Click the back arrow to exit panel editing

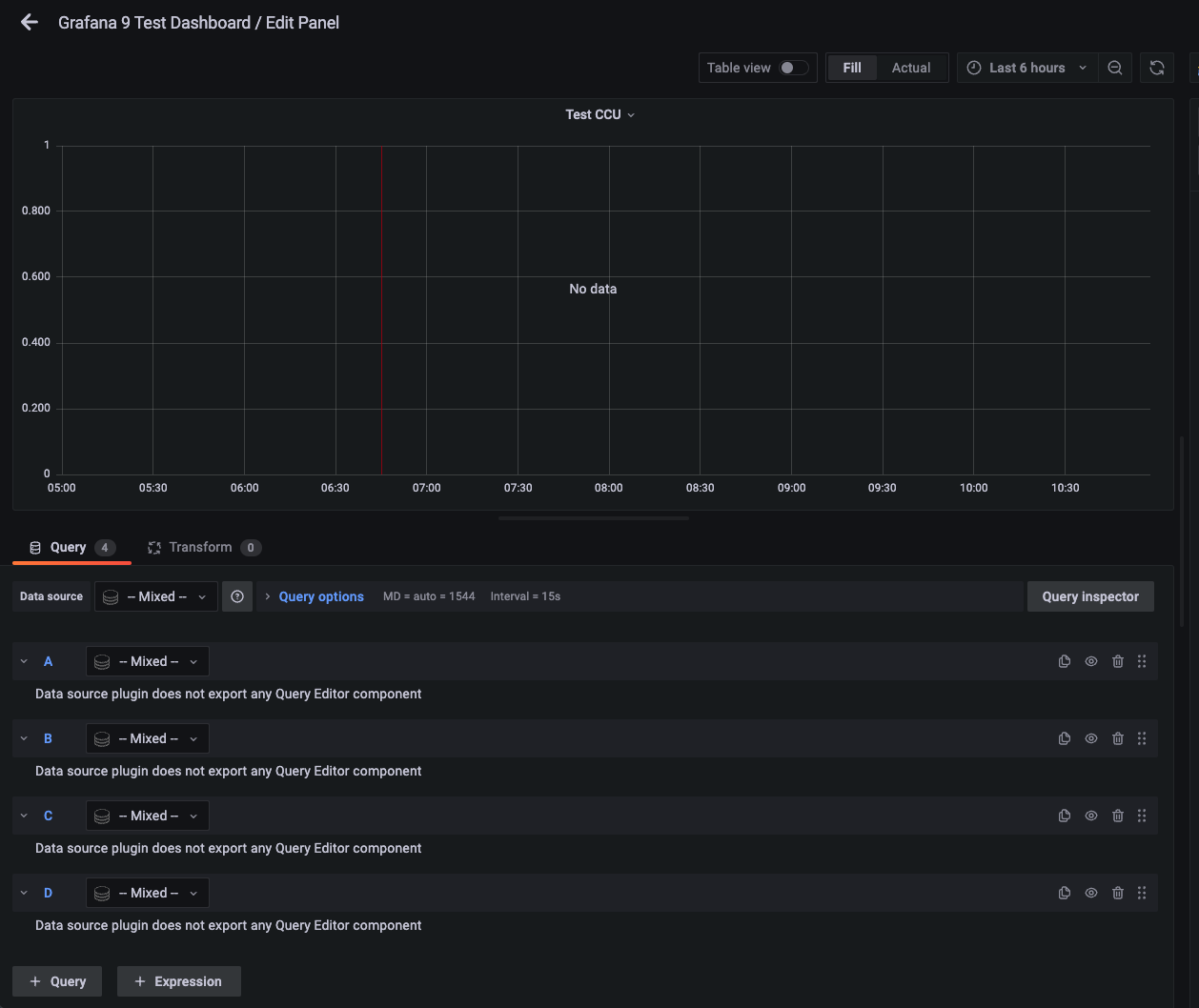[x=29, y=22]
